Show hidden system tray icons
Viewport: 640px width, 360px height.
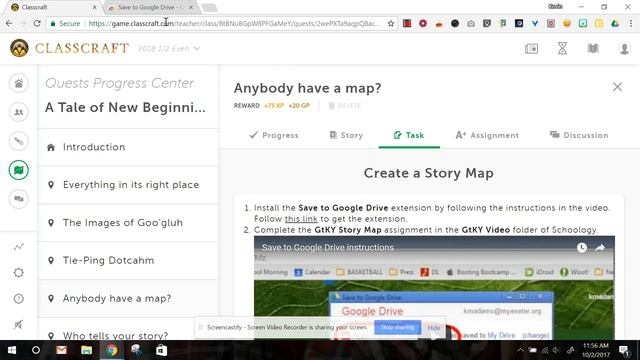coord(520,350)
